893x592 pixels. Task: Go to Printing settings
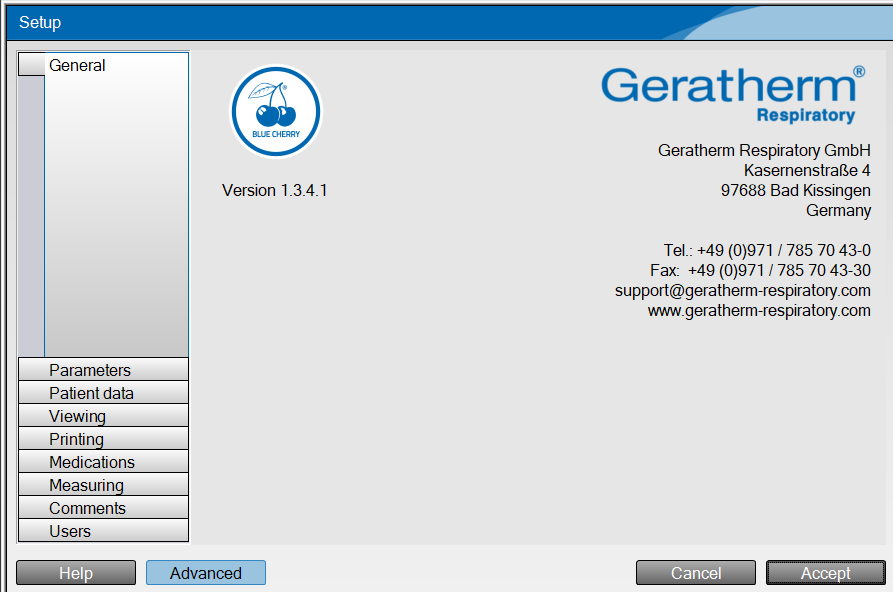coord(103,439)
